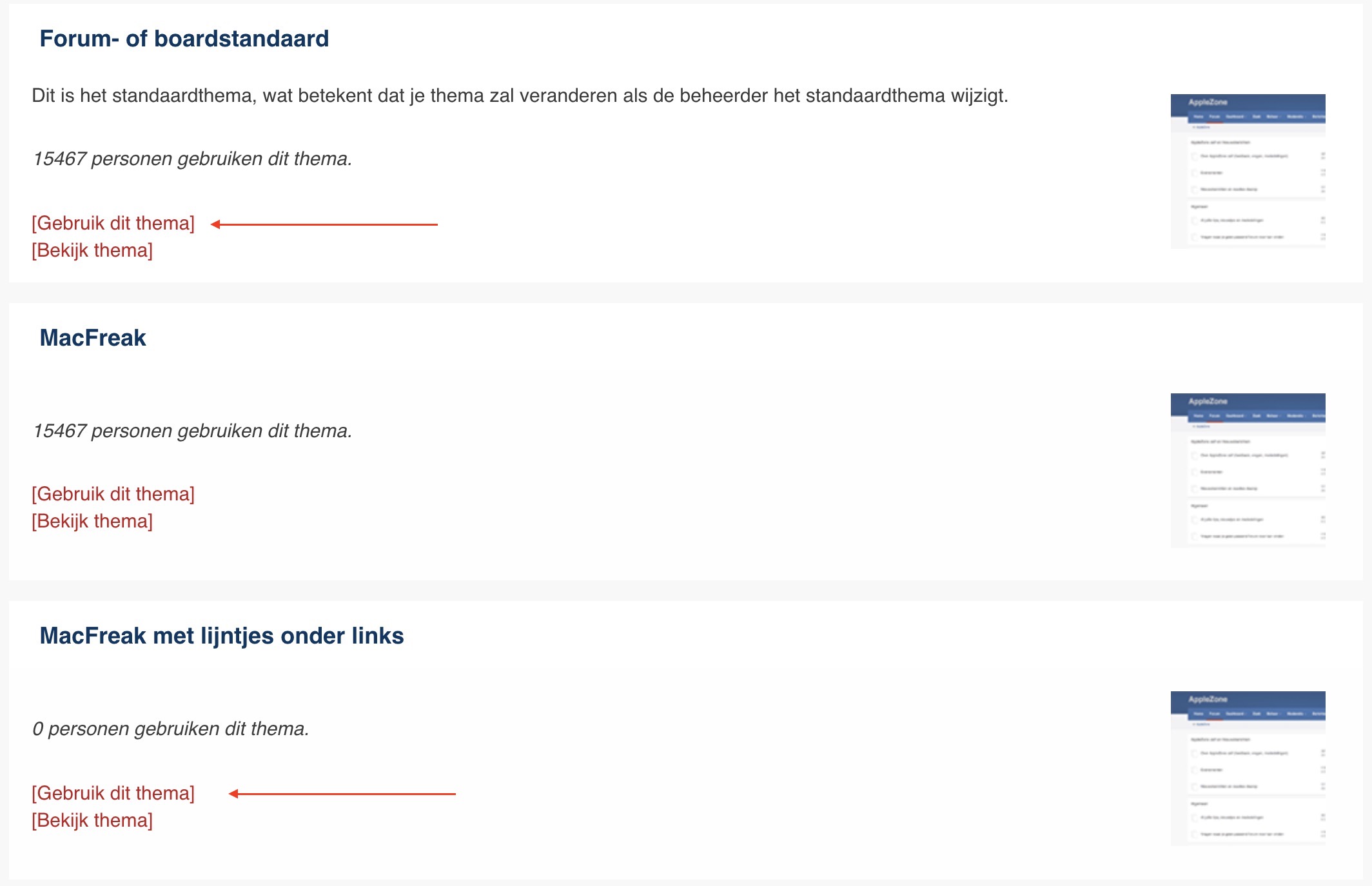Click the red arrow beside the last Gebruik link
The width and height of the screenshot is (1372, 886).
click(342, 794)
